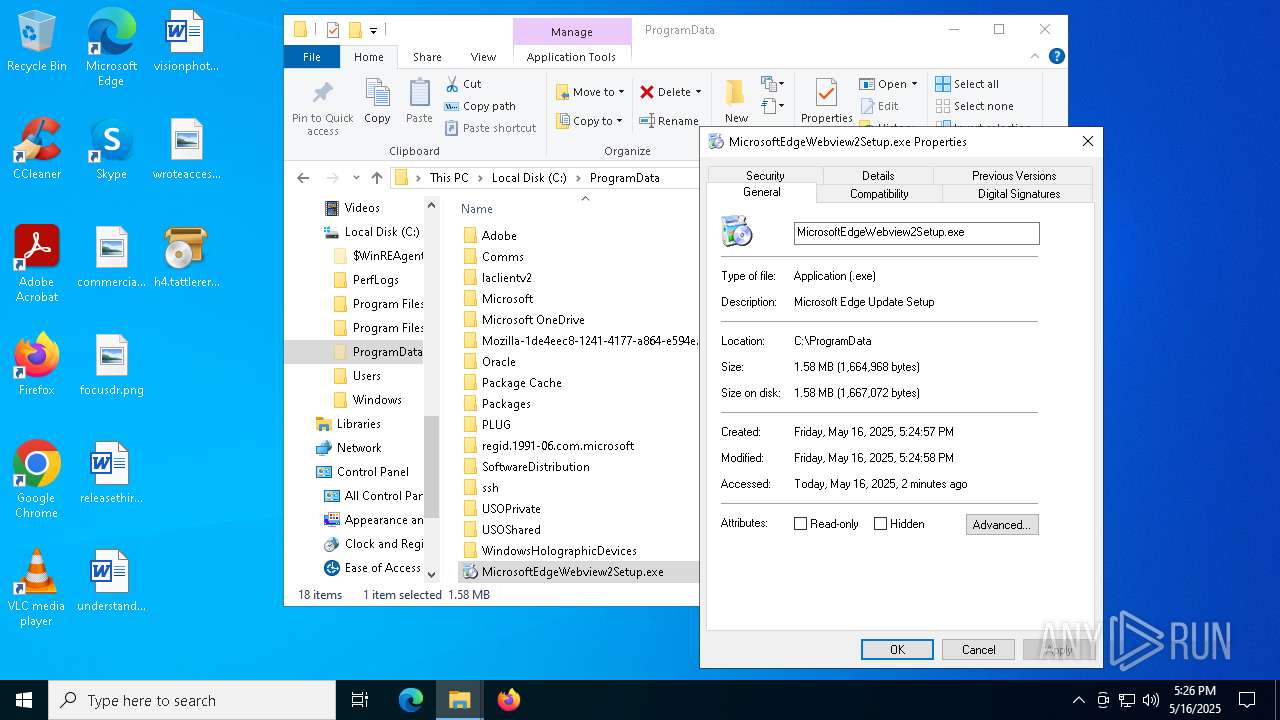Show hidden tray icons chevron
Viewport: 1280px width, 720px height.
(1078, 700)
